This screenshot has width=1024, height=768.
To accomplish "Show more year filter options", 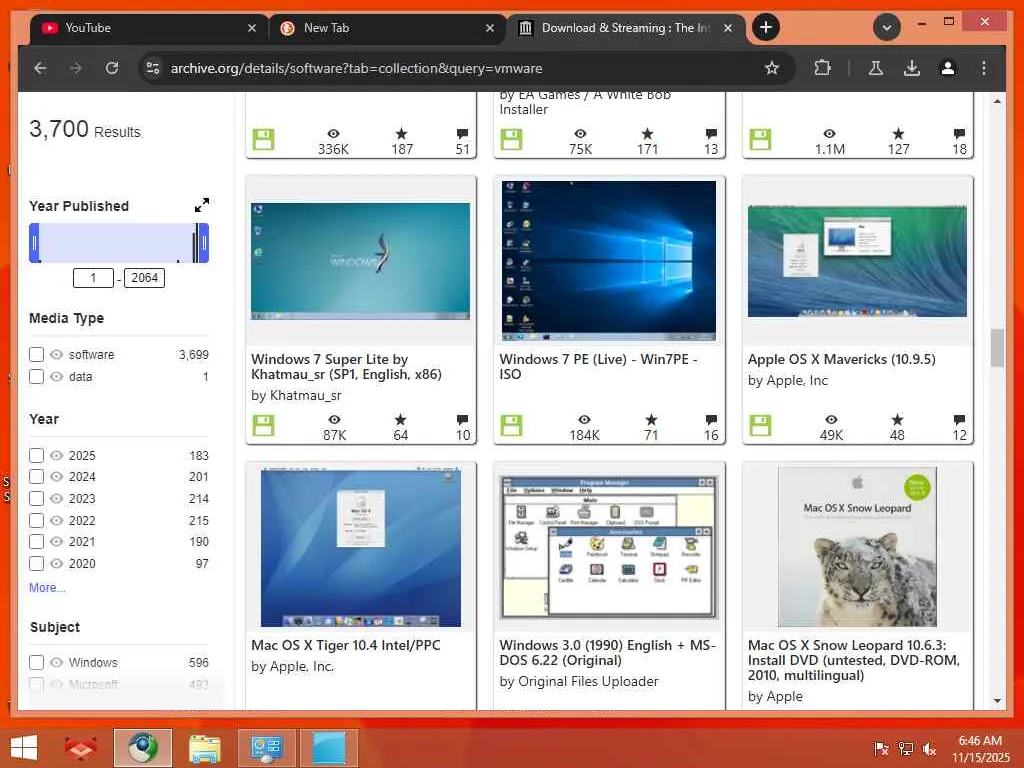I will click(x=47, y=588).
